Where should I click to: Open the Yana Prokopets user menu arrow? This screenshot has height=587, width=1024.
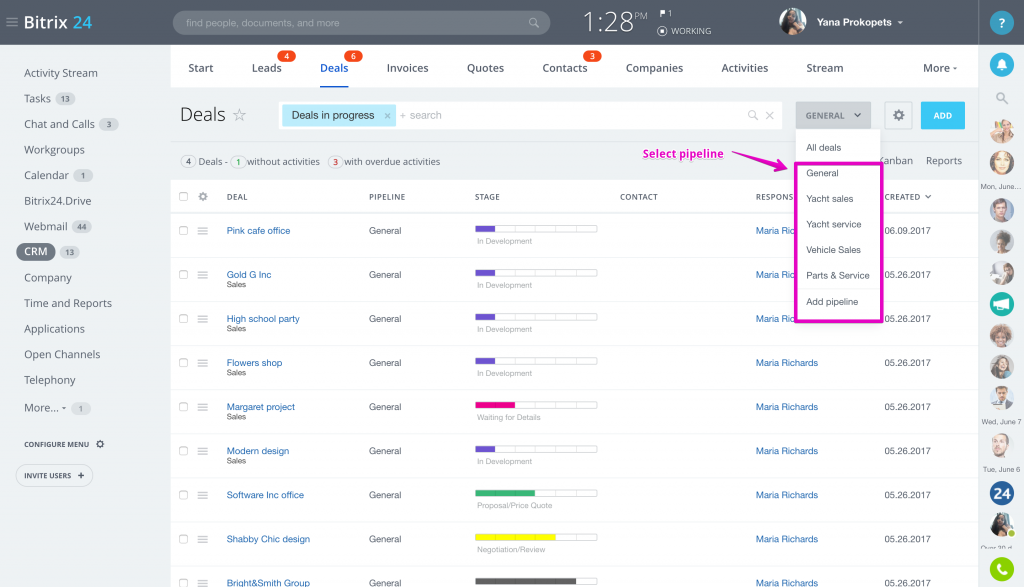pos(901,23)
